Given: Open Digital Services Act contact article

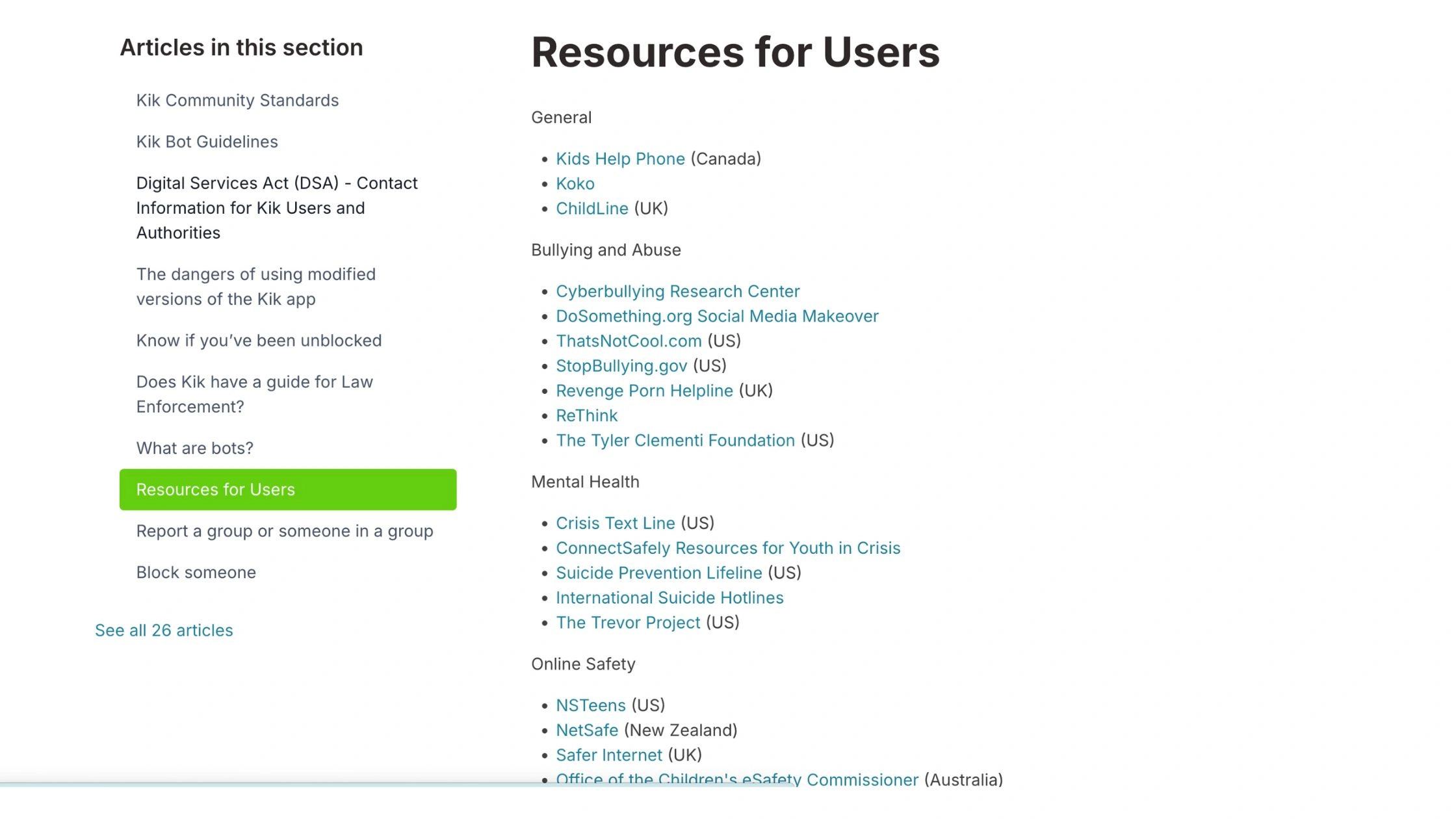Looking at the screenshot, I should coord(276,208).
